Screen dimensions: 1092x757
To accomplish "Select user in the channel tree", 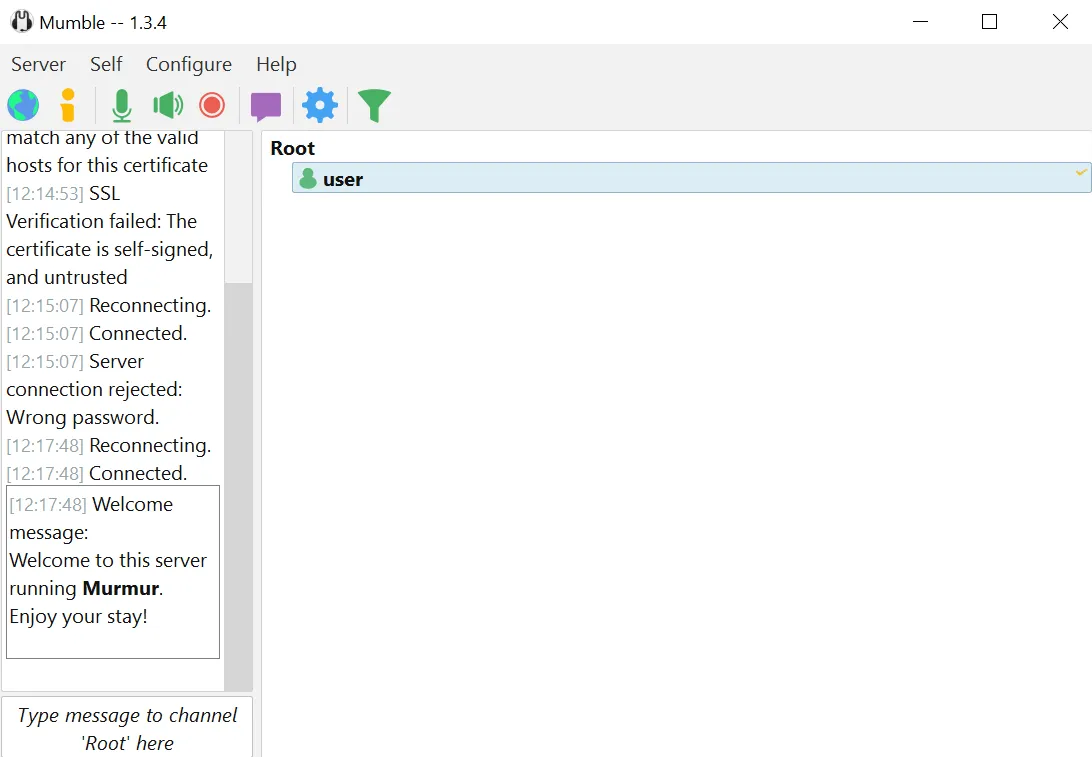I will 343,180.
